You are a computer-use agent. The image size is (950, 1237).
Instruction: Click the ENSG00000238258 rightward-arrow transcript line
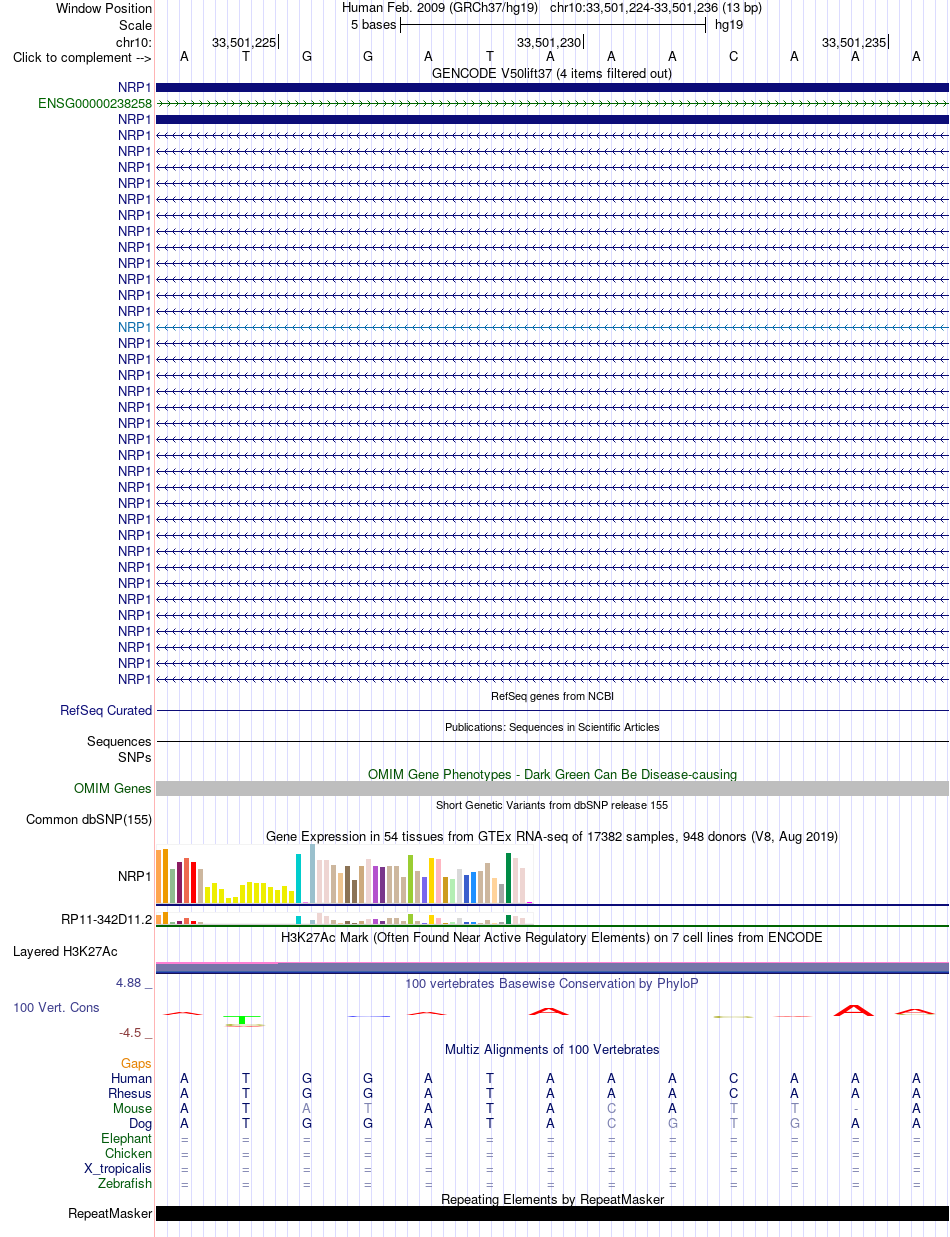tap(552, 103)
